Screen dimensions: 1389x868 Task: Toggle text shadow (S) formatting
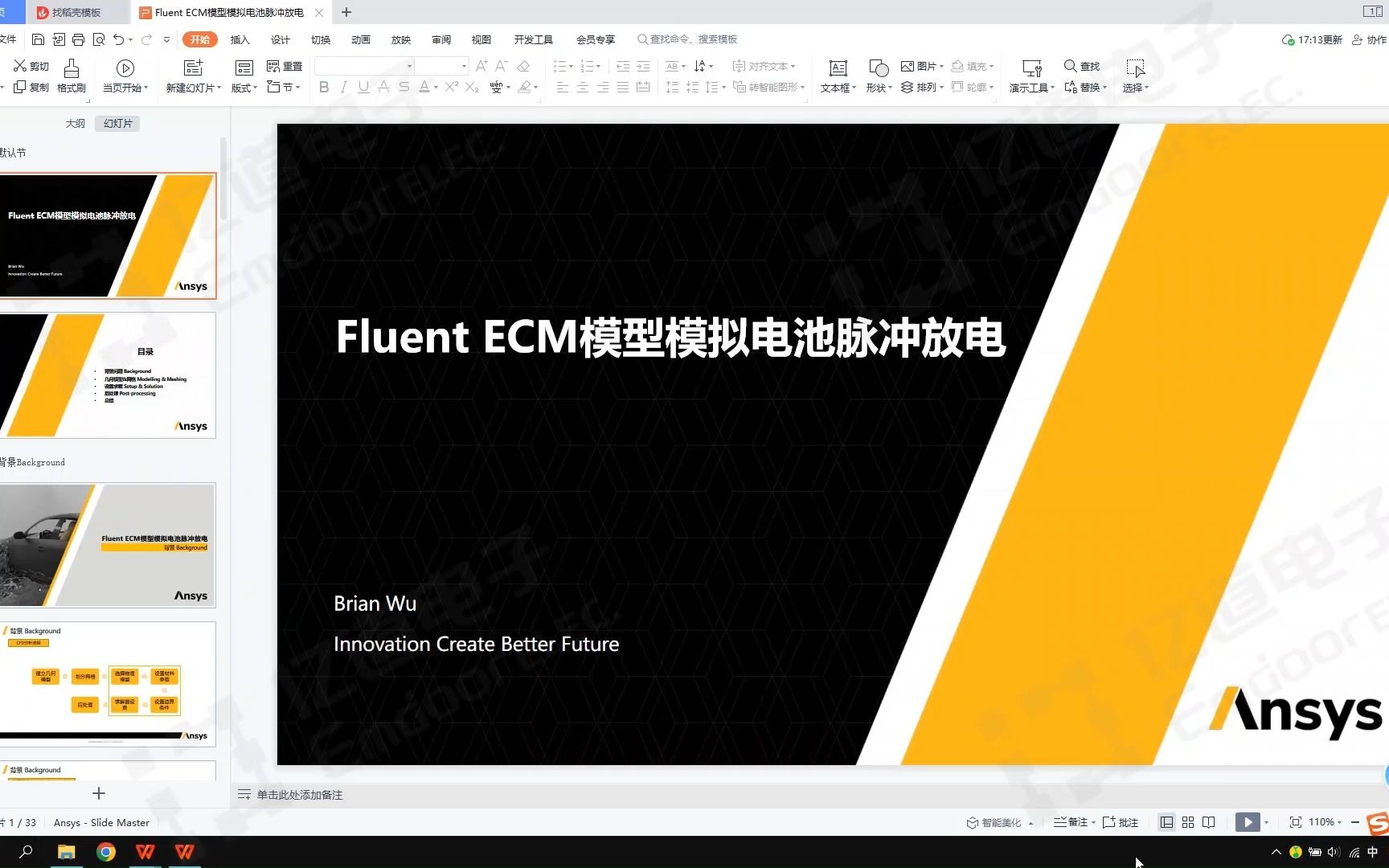coord(404,87)
